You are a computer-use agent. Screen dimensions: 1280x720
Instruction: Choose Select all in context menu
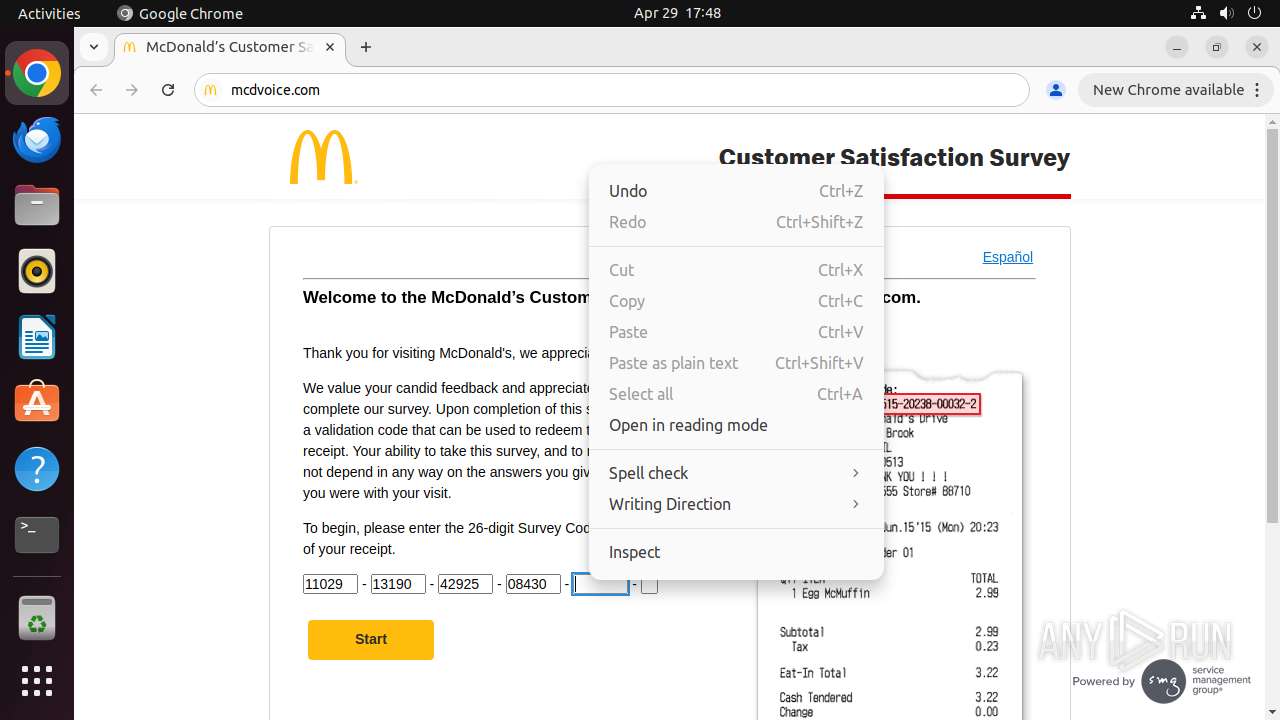coord(736,394)
